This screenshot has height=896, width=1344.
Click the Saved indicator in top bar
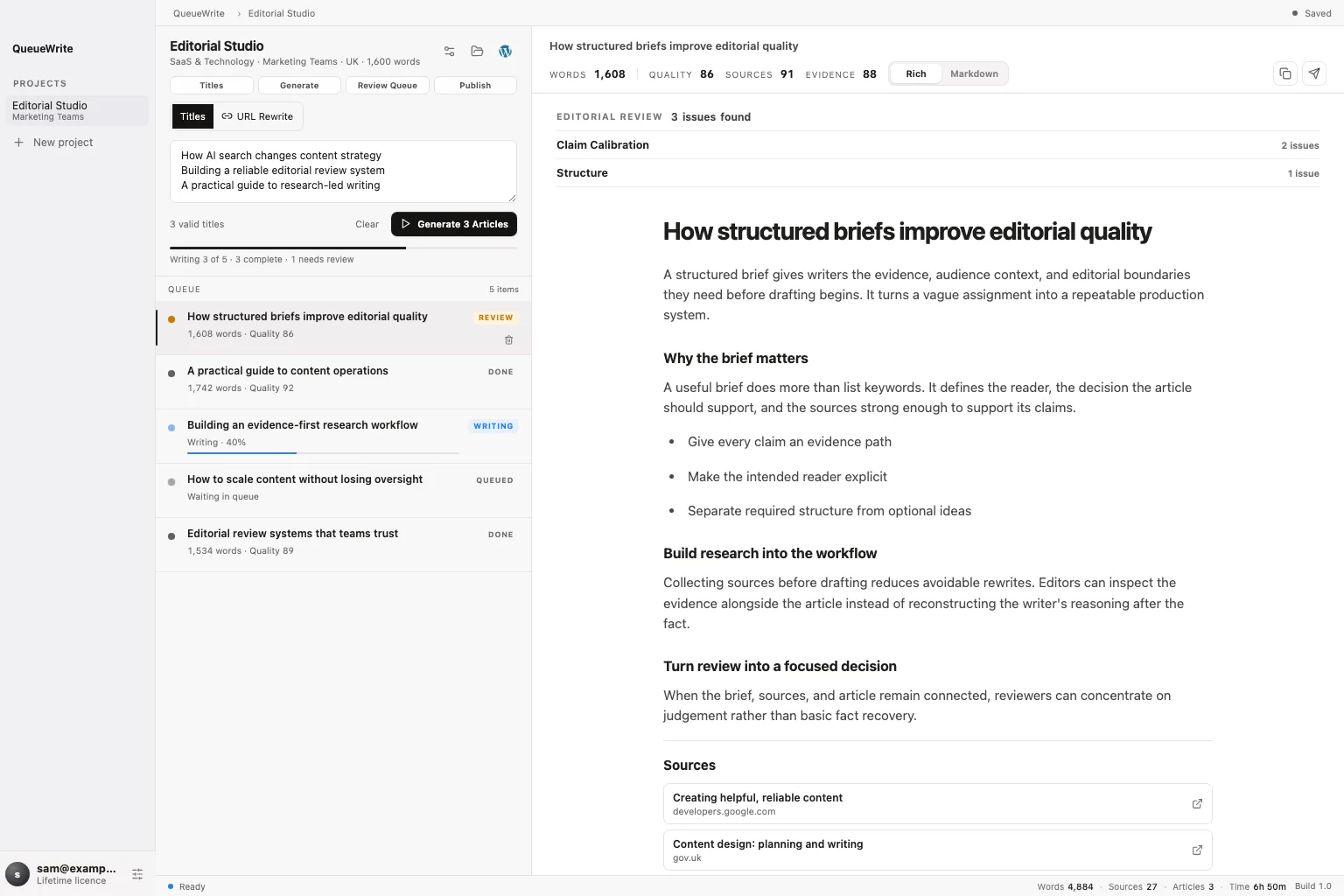point(1312,13)
